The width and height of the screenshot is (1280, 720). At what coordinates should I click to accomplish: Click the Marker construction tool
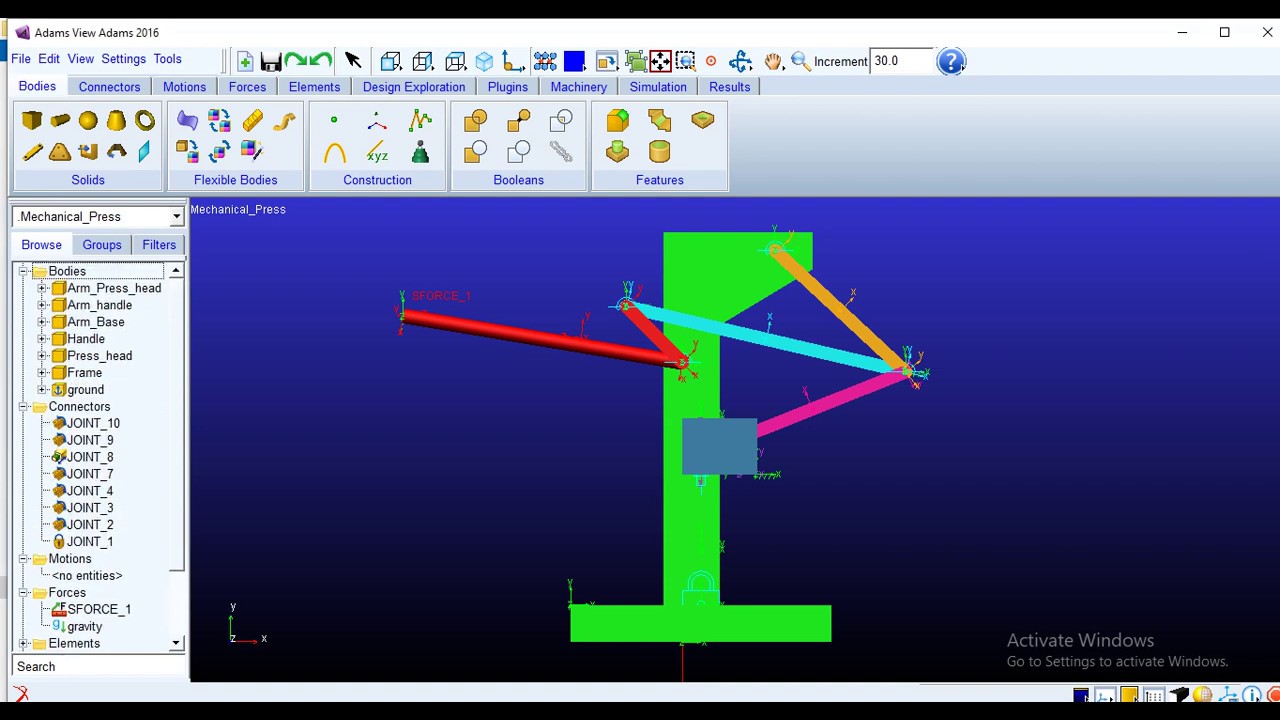pos(377,121)
